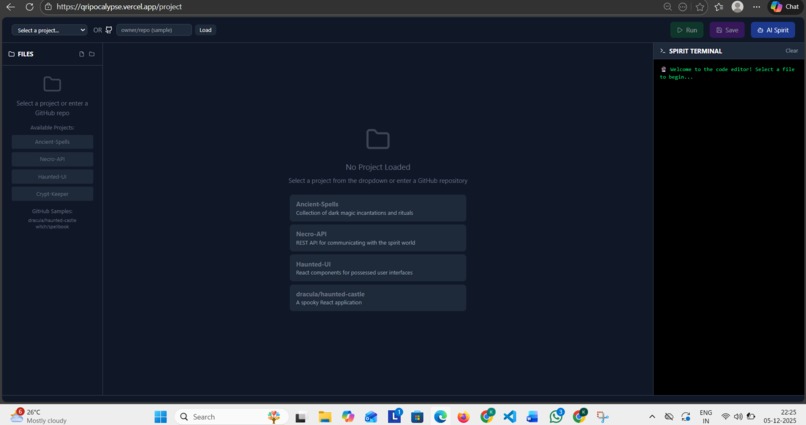The image size is (806, 425).
Task: Click the folder icon beside FILES header
Action: tap(11, 54)
